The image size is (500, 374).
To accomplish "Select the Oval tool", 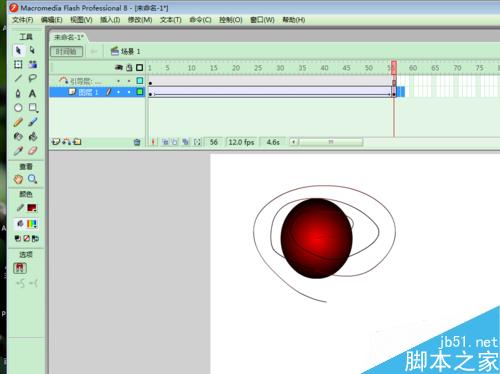I will (x=18, y=108).
